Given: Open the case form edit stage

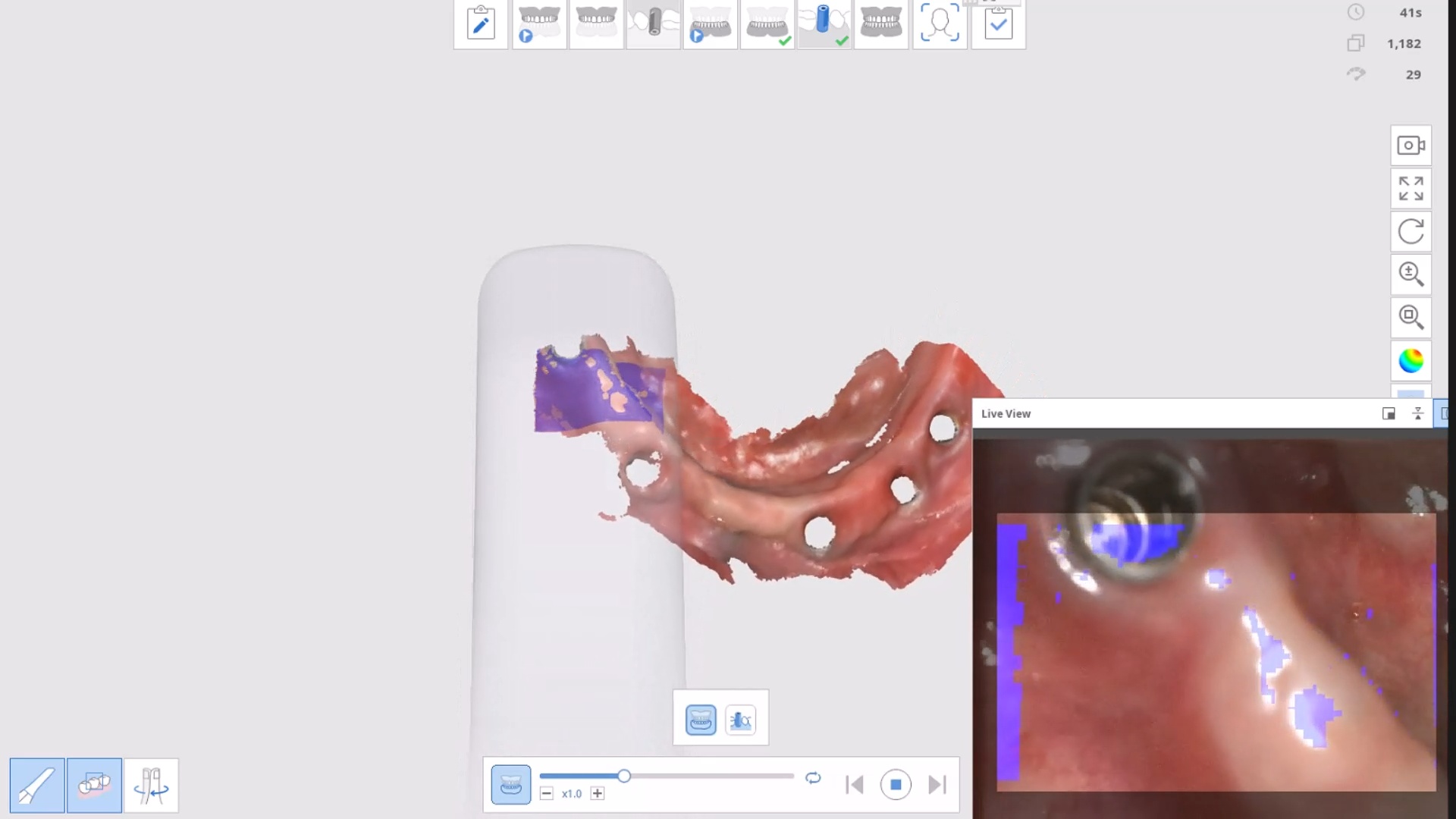Looking at the screenshot, I should pos(480,24).
